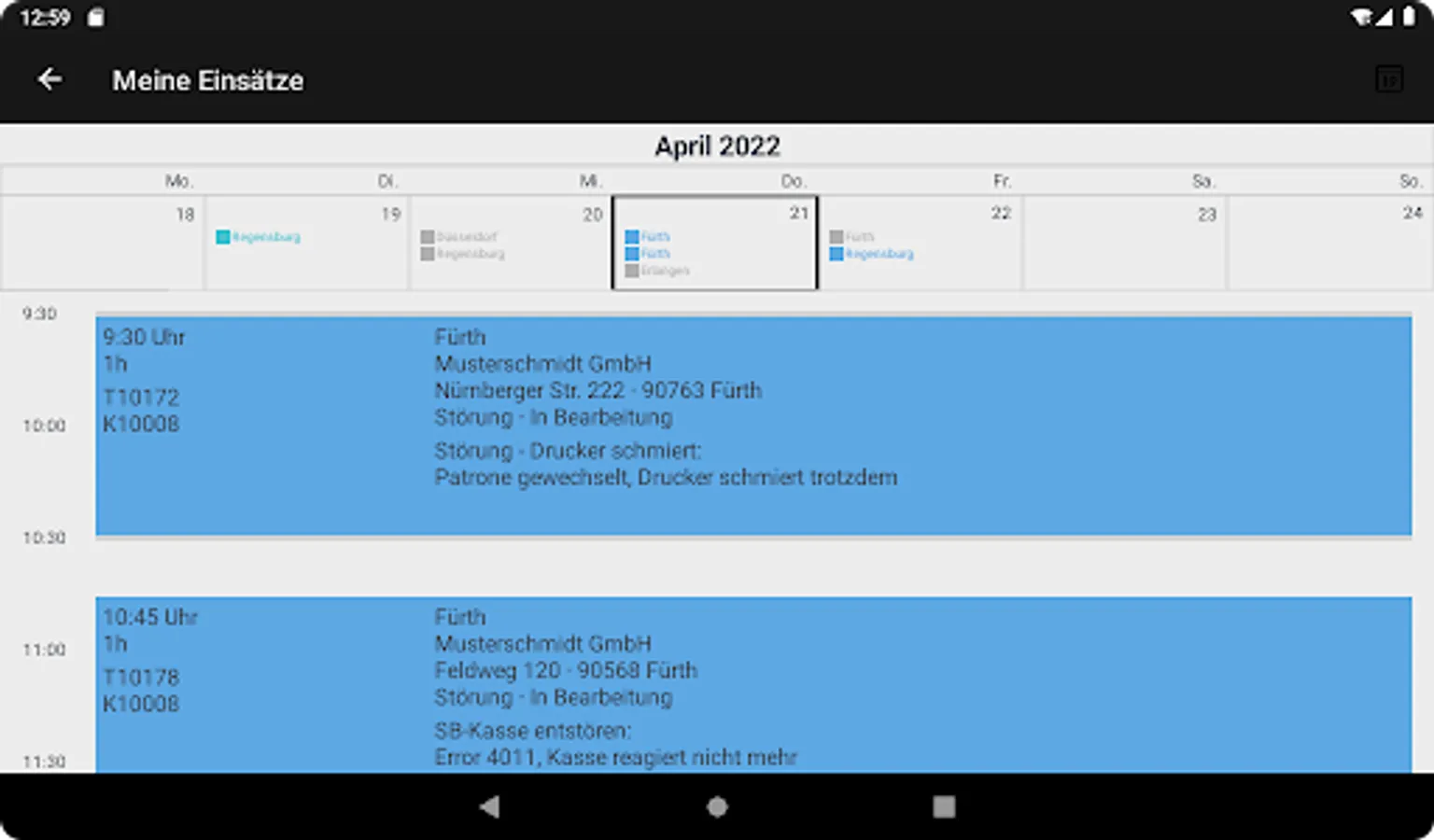Tap the Android back navigation triangle
The height and width of the screenshot is (840, 1434).
click(x=490, y=806)
